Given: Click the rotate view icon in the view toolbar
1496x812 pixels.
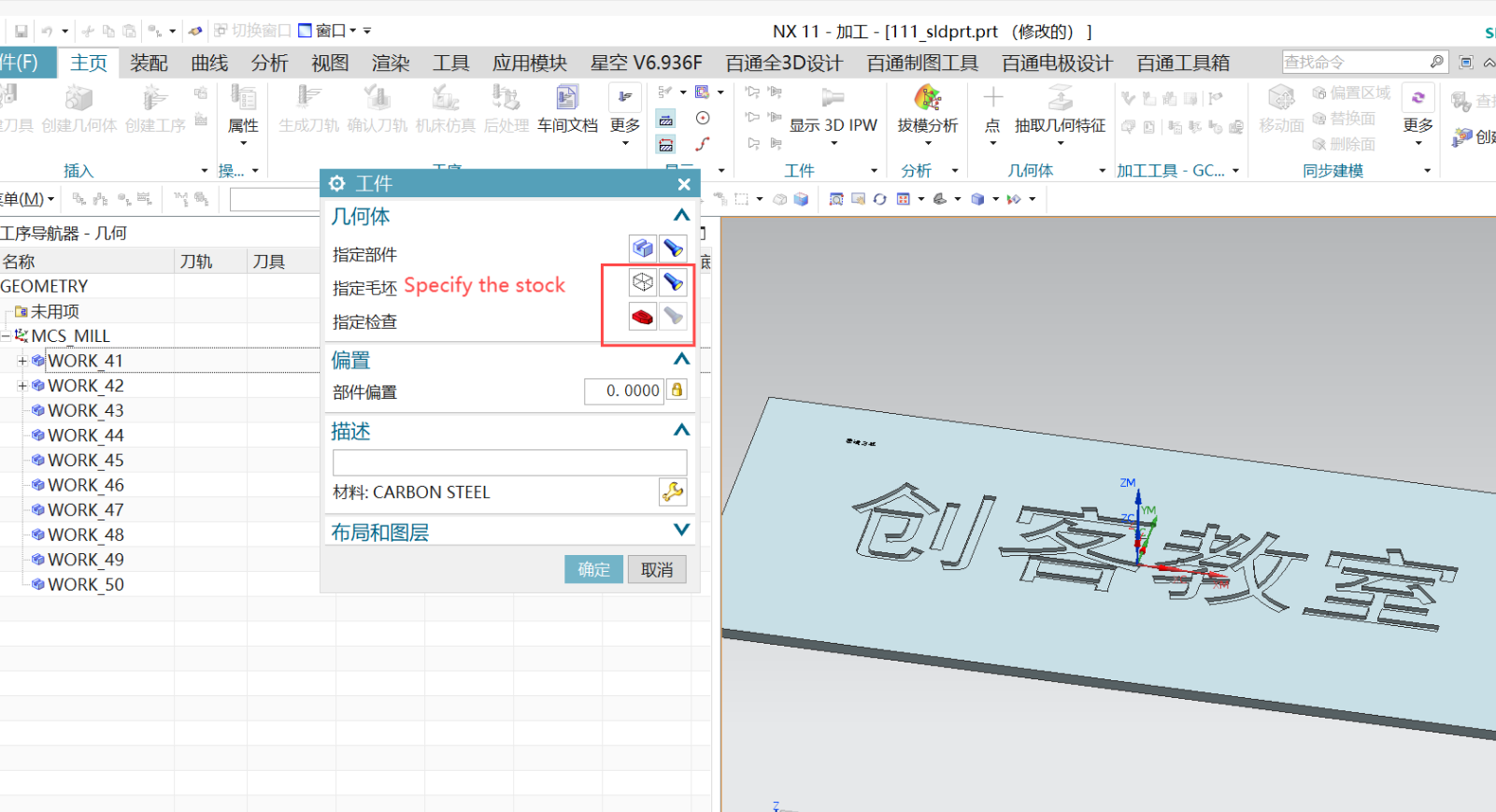Looking at the screenshot, I should click(879, 199).
